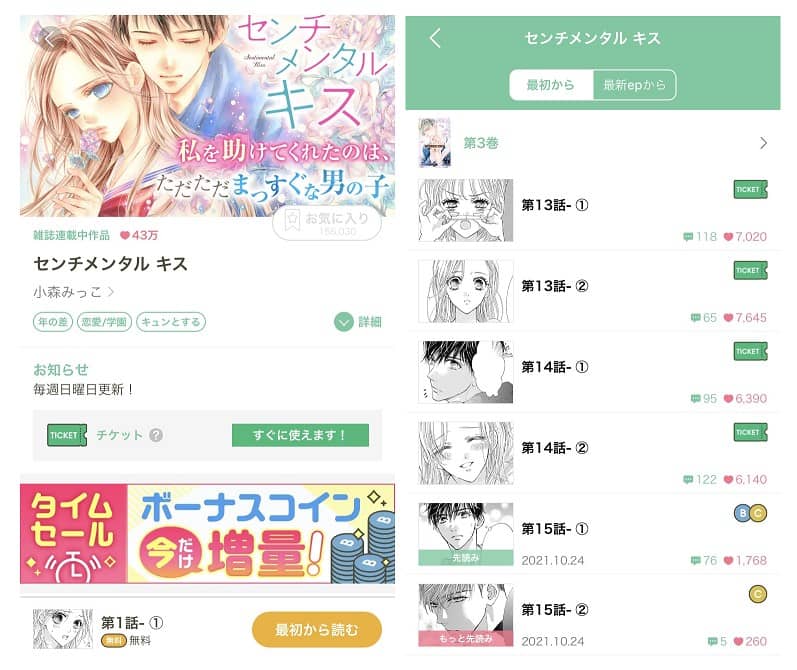Select the 恋愛/学園 genre tag
The image size is (797, 670).
(104, 322)
